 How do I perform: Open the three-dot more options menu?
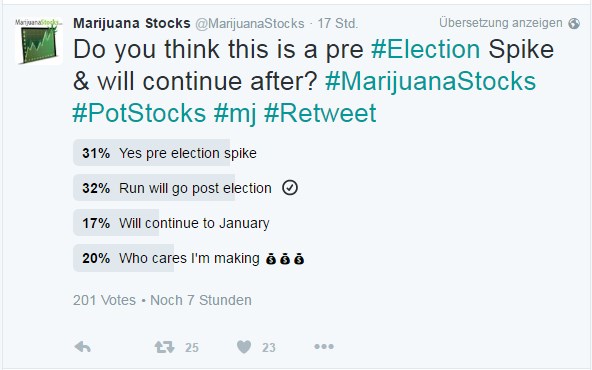324,346
